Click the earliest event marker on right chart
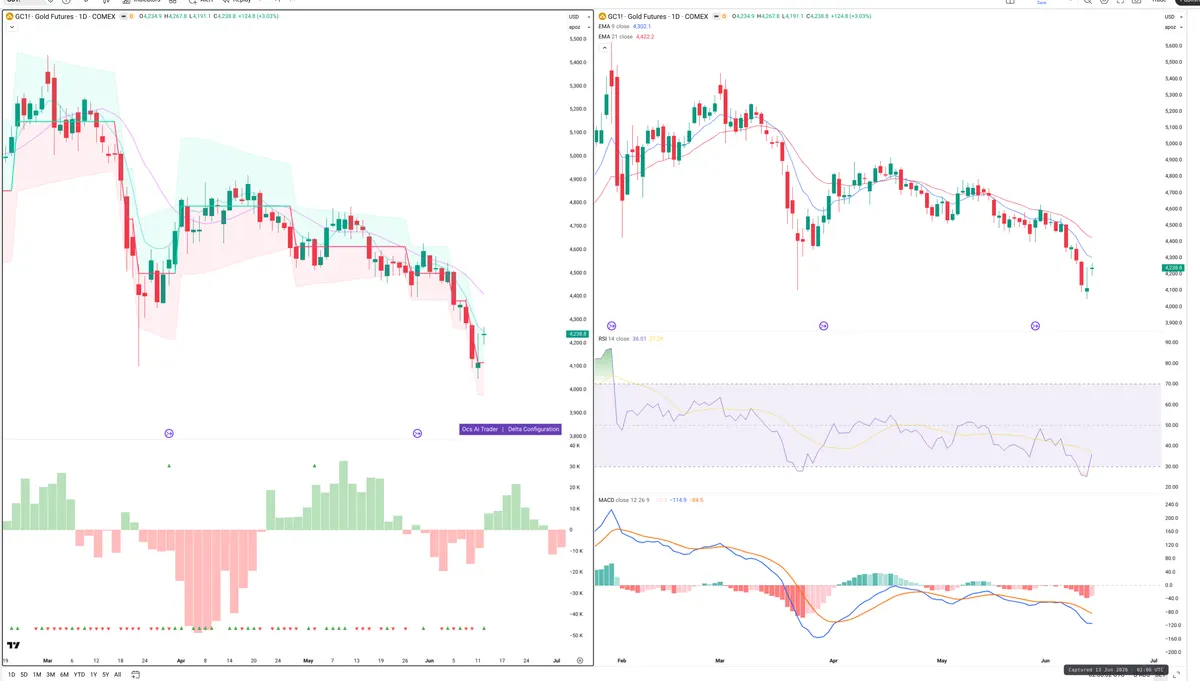 pos(611,326)
